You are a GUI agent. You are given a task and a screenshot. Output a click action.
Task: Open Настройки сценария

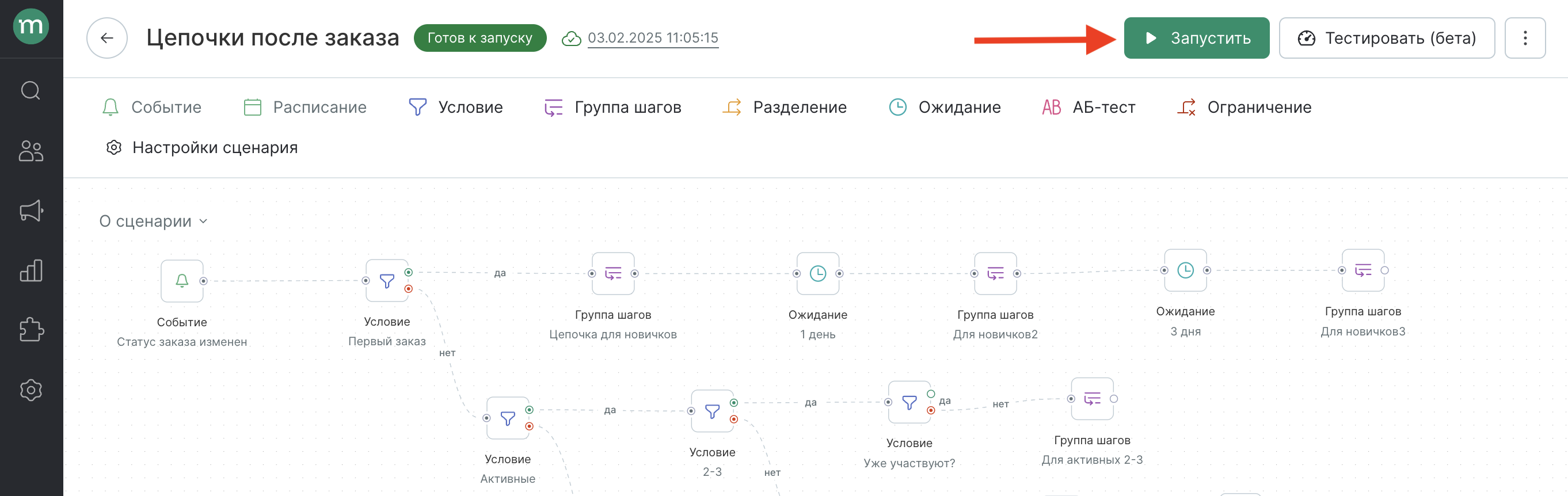click(x=201, y=147)
